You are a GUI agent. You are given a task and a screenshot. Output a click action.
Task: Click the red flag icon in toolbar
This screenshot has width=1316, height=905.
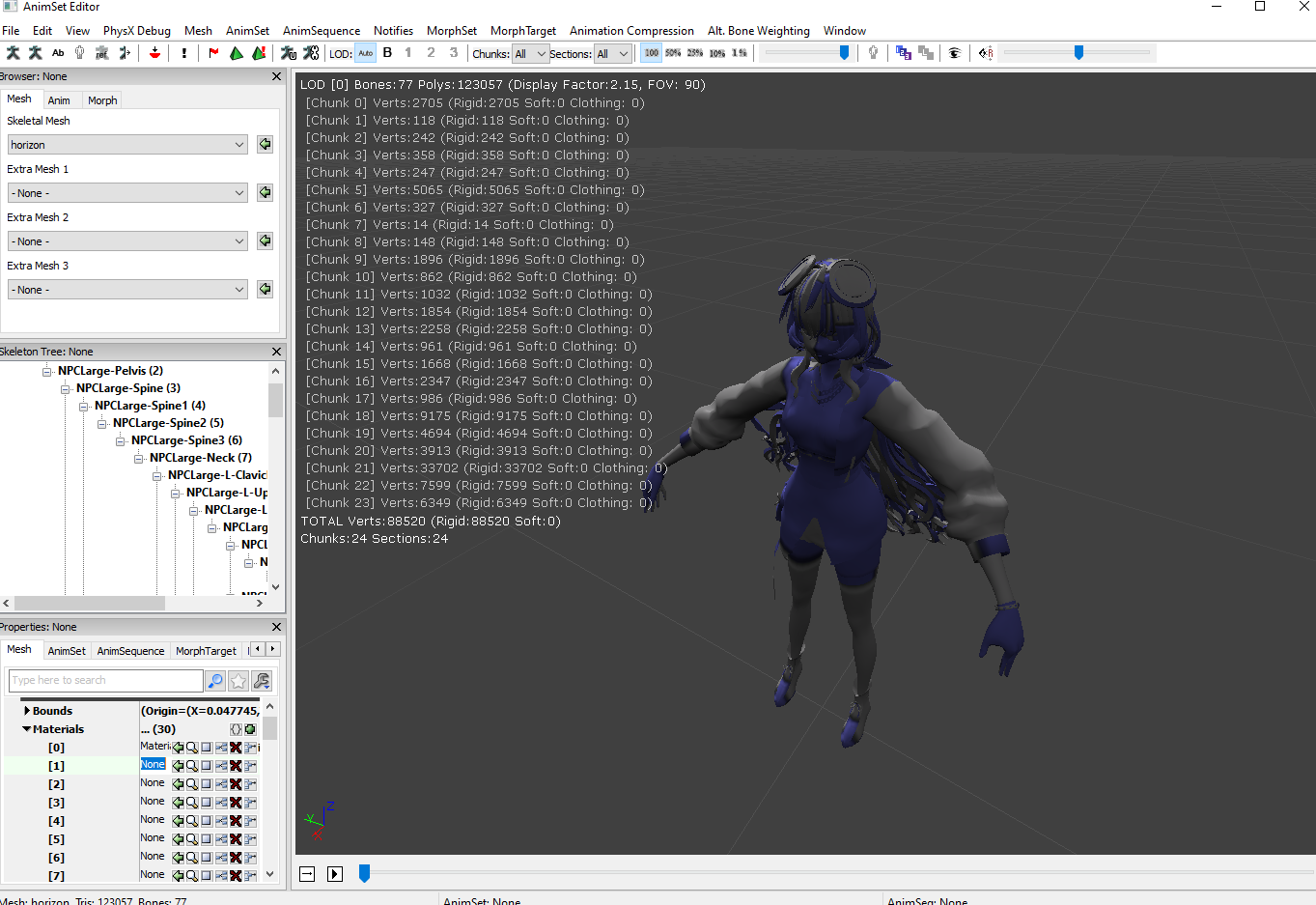point(213,53)
